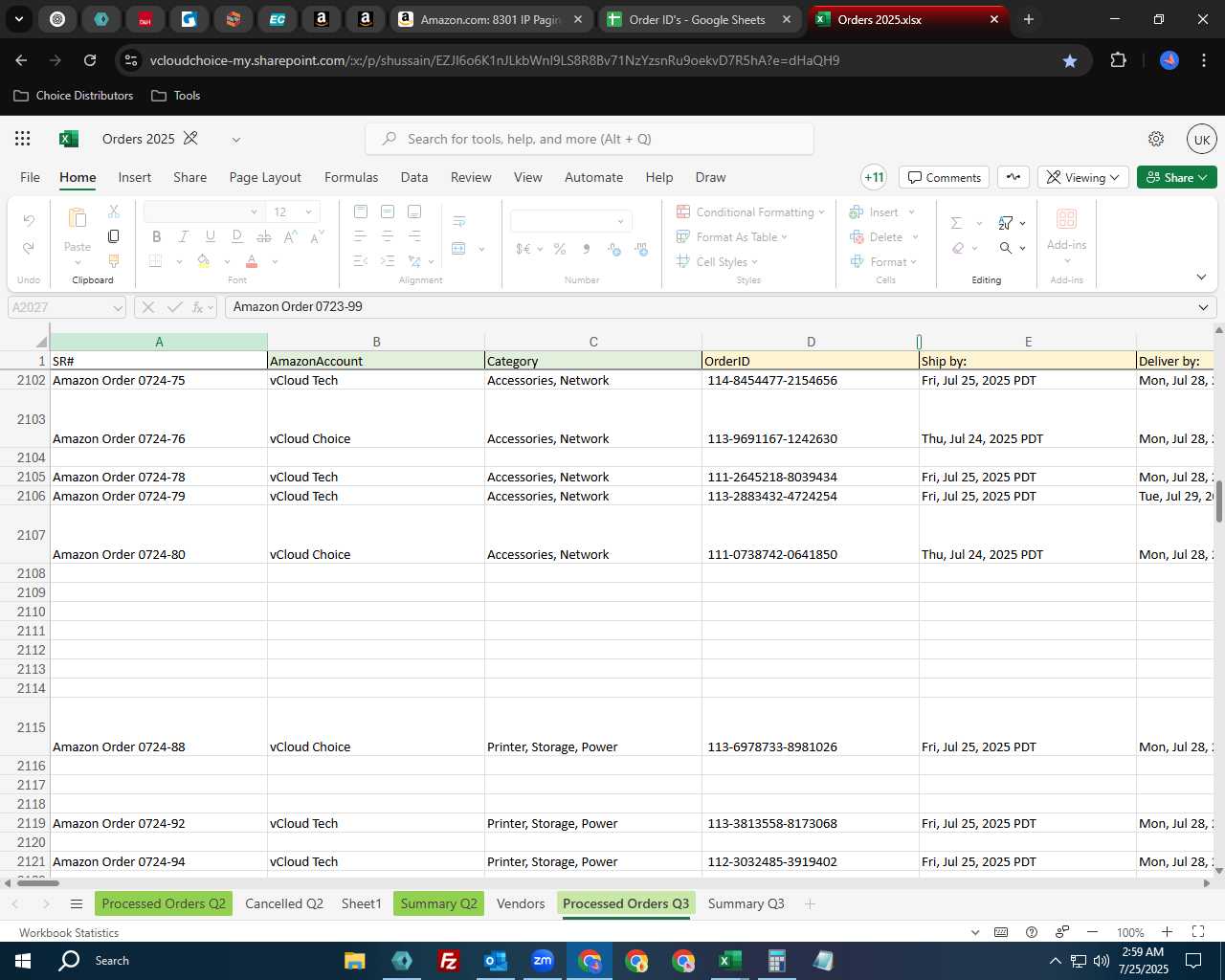Click the Catch up activity icon
The width and height of the screenshot is (1225, 980).
[1013, 177]
